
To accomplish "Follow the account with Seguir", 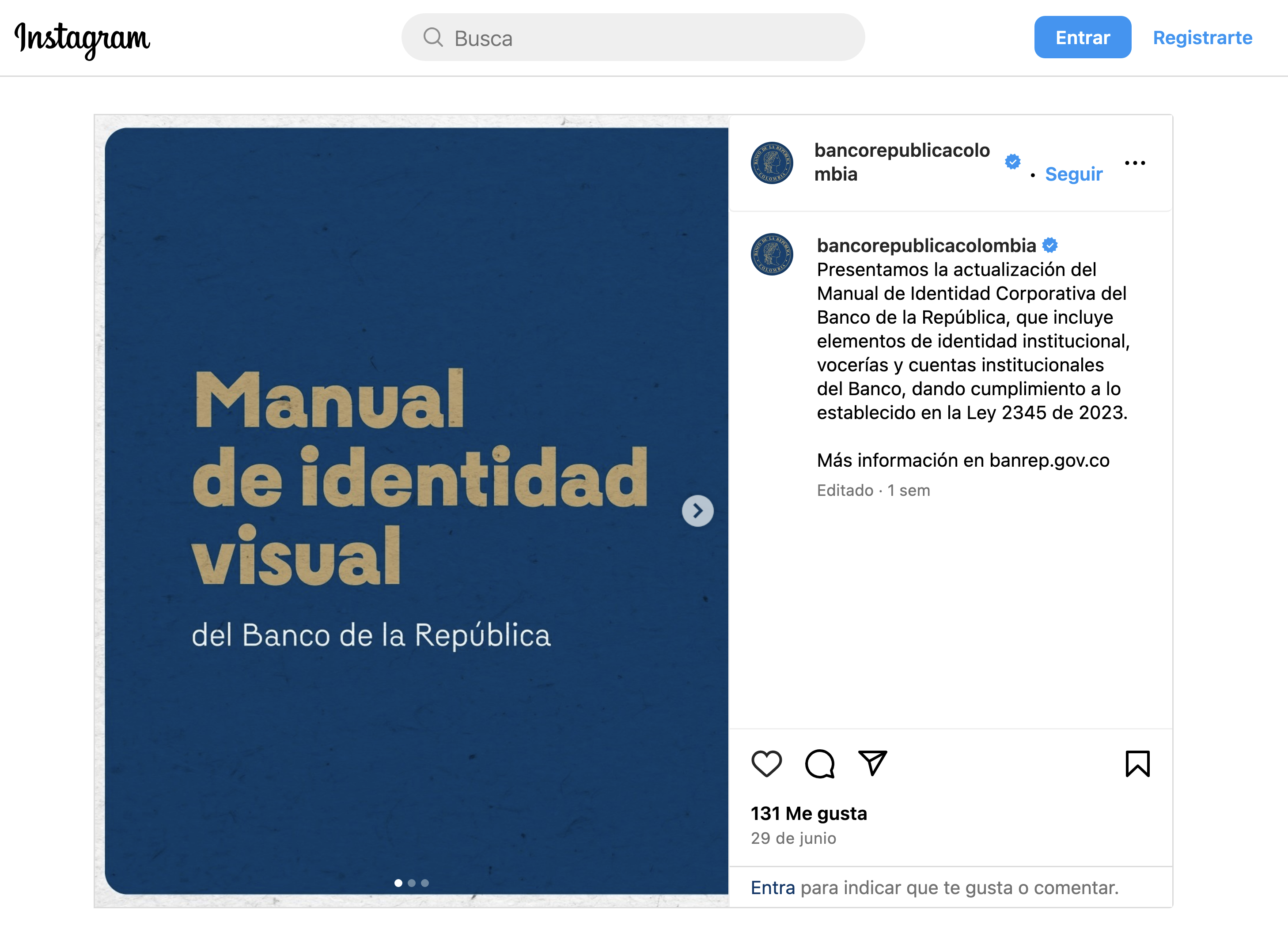I will click(1073, 174).
